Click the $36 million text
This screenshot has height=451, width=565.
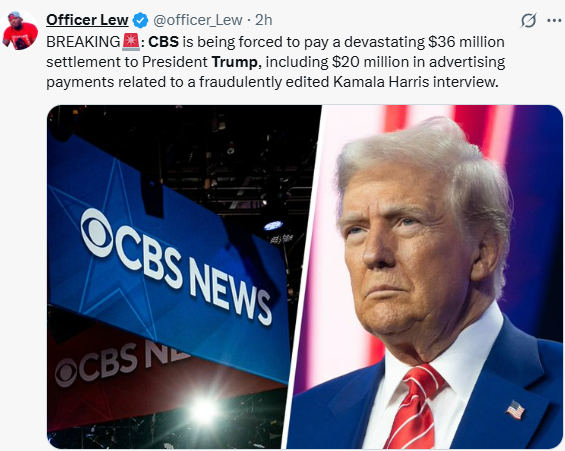[466, 42]
